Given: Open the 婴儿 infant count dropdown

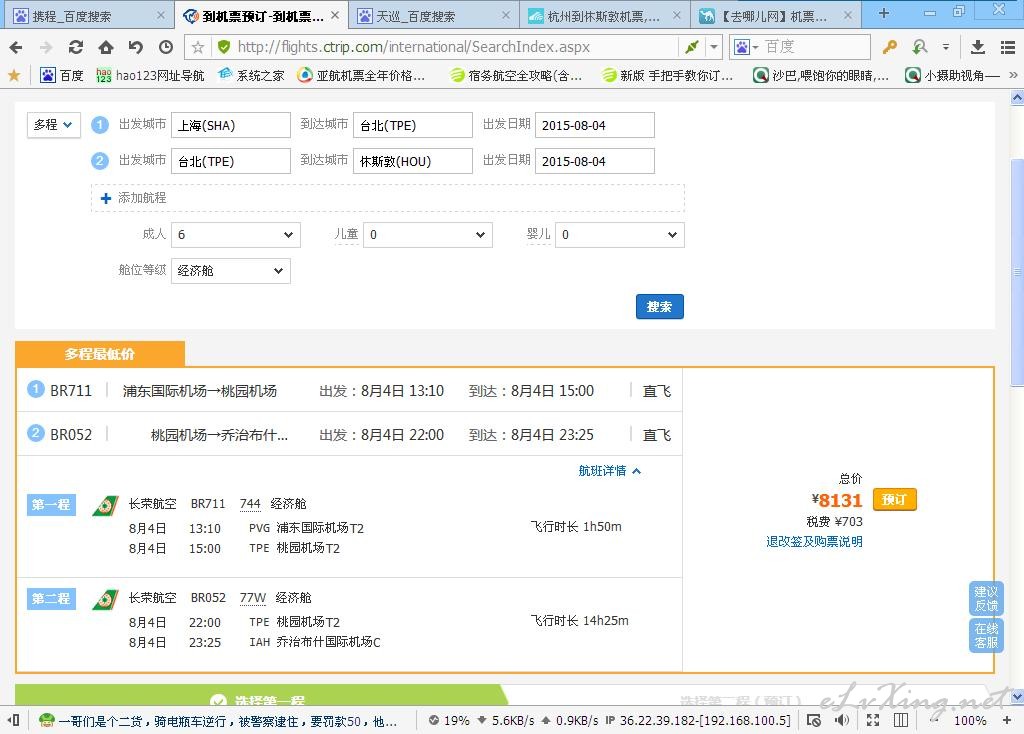Looking at the screenshot, I should click(x=620, y=234).
